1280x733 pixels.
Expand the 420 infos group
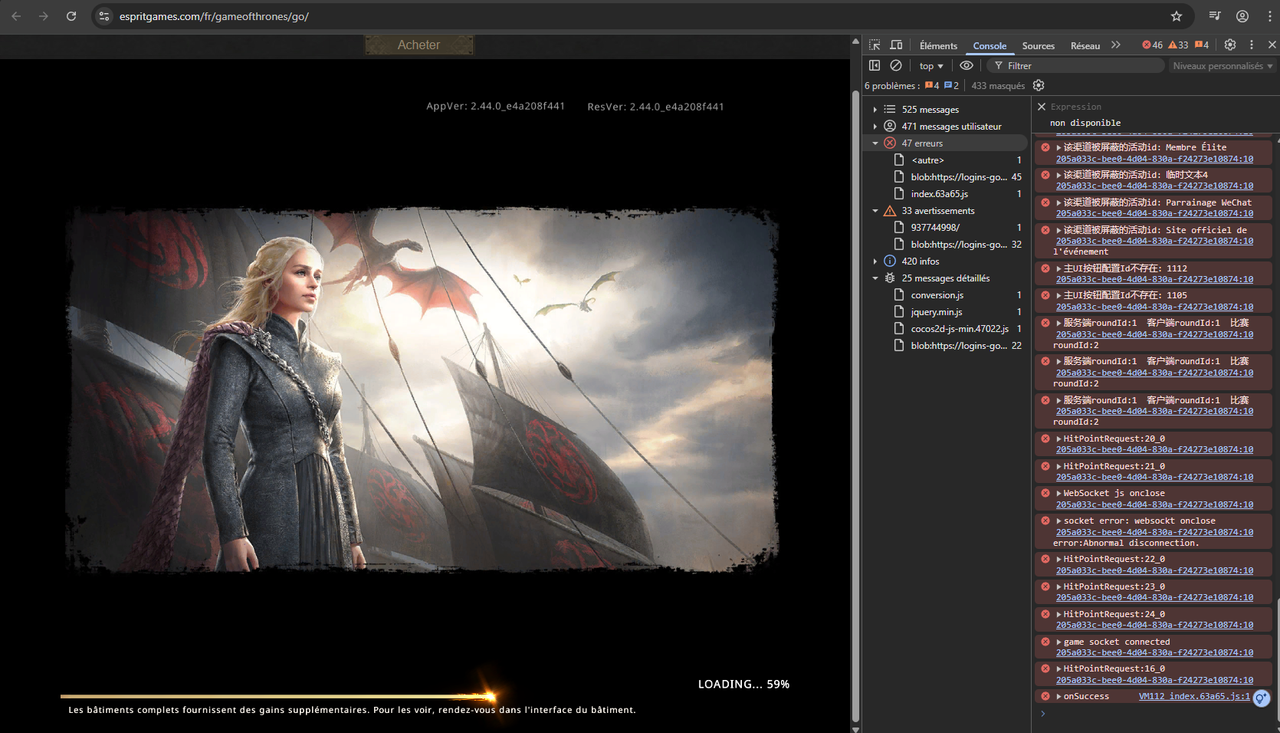[876, 261]
